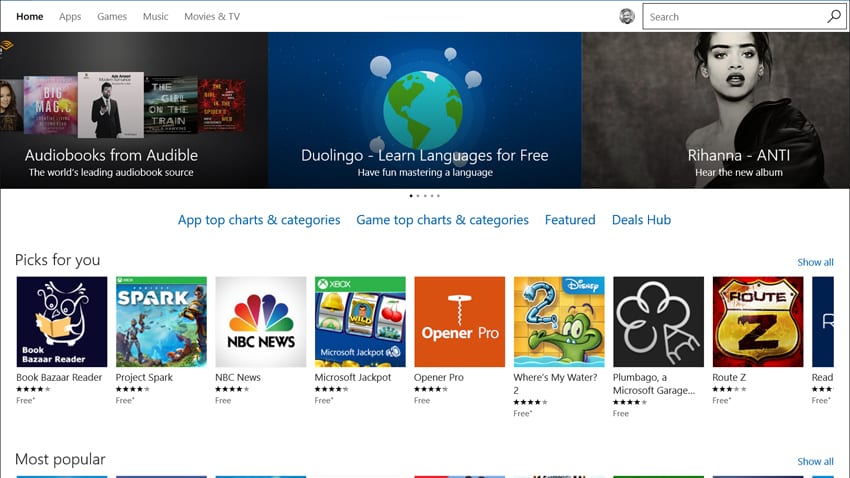Open the Route Z game icon
850x478 pixels.
click(x=758, y=322)
